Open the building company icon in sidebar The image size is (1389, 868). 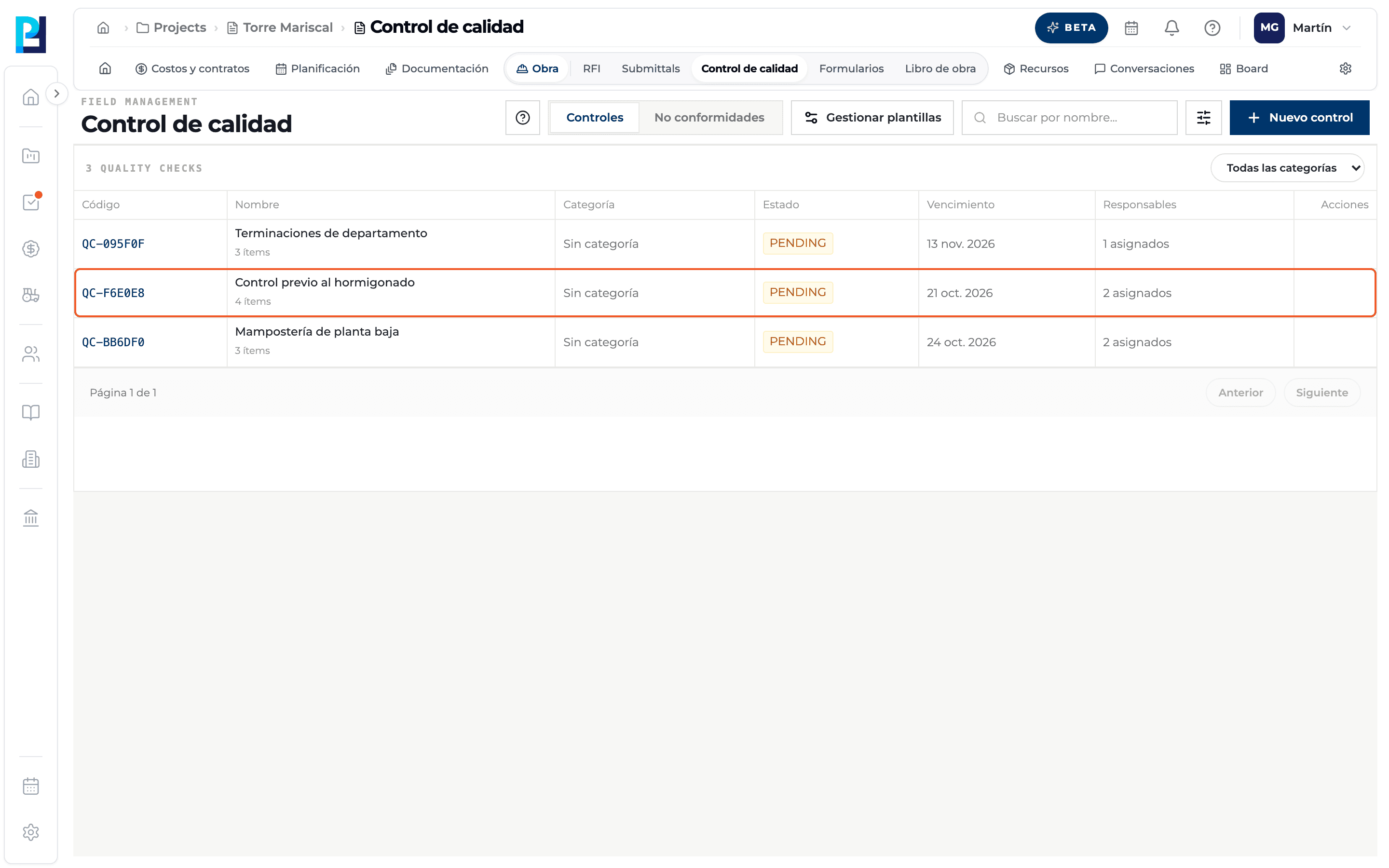click(31, 459)
